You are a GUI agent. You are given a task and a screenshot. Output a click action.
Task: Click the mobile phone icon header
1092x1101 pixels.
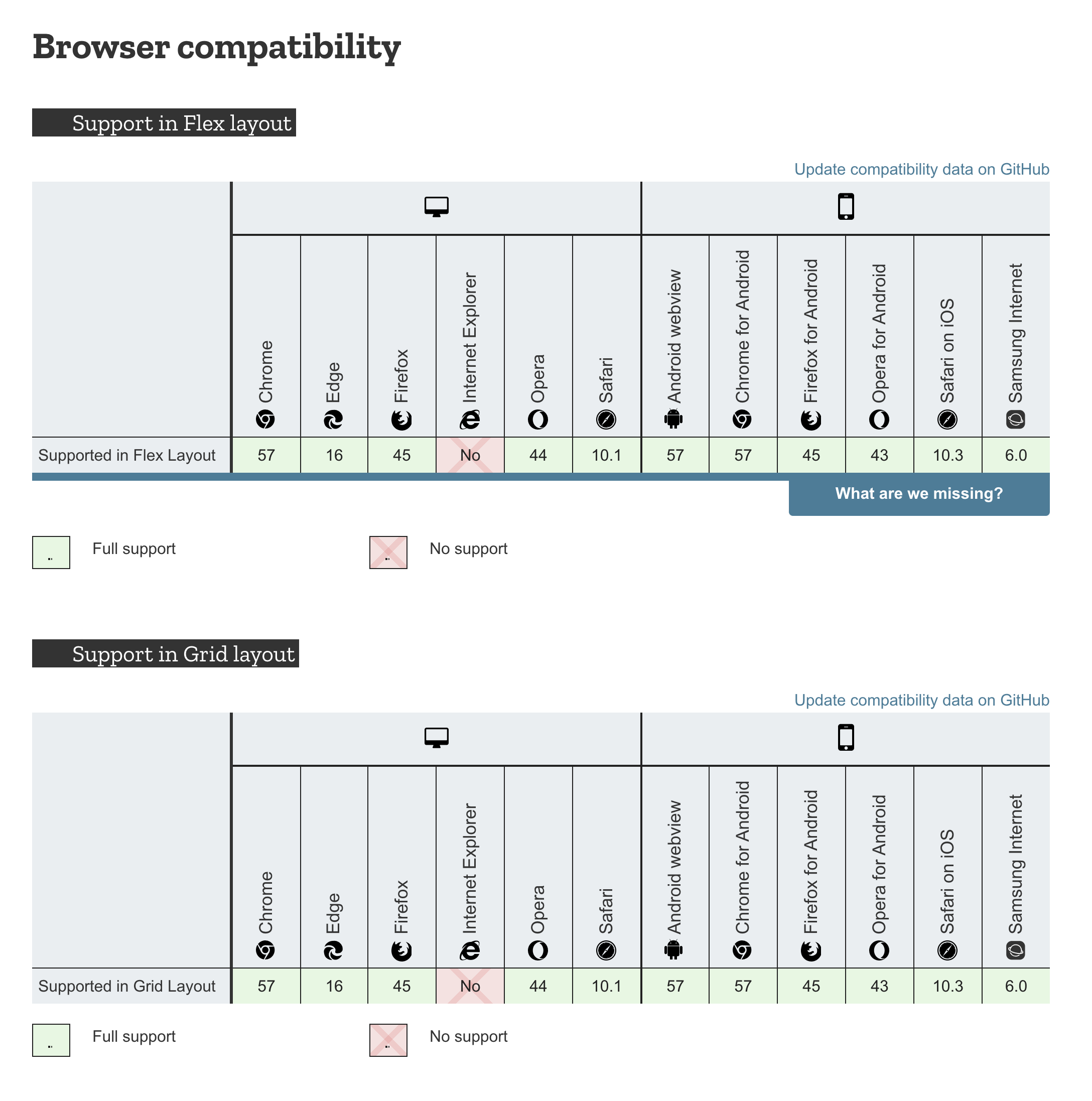846,207
